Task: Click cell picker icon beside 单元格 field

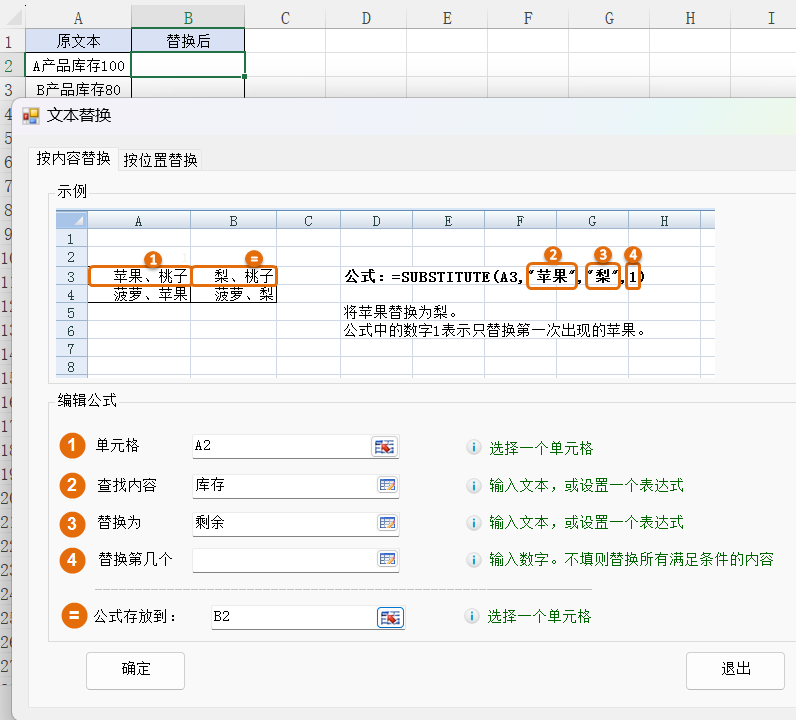Action: (386, 447)
